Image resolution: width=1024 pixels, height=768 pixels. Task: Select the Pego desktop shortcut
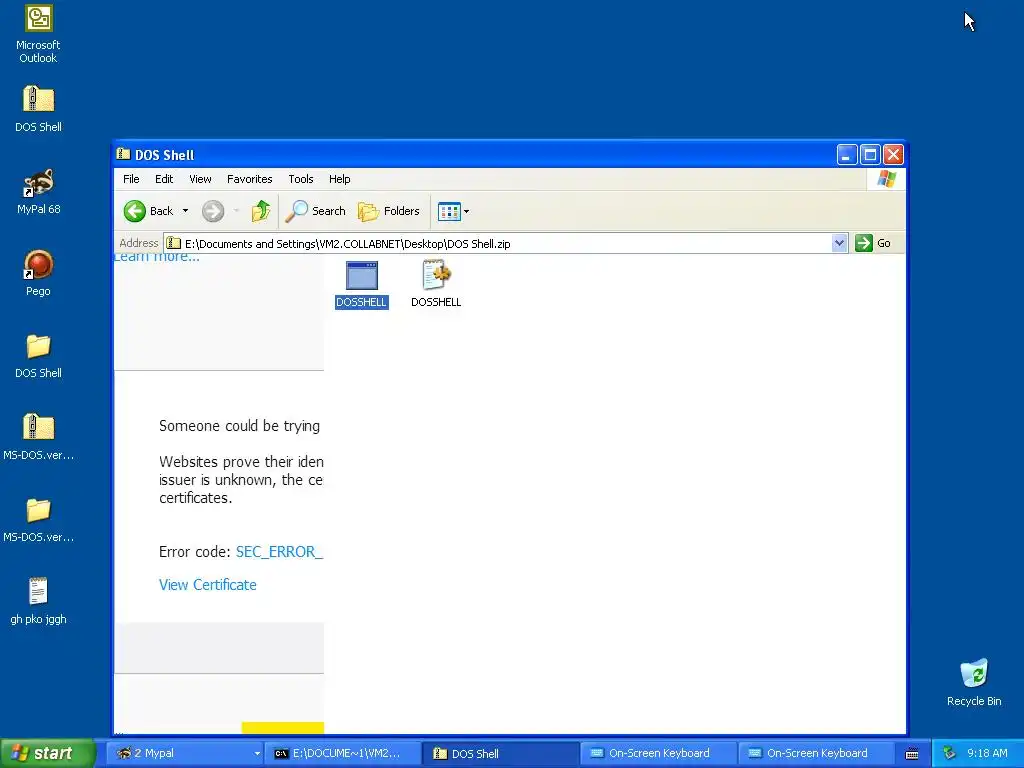[x=38, y=273]
